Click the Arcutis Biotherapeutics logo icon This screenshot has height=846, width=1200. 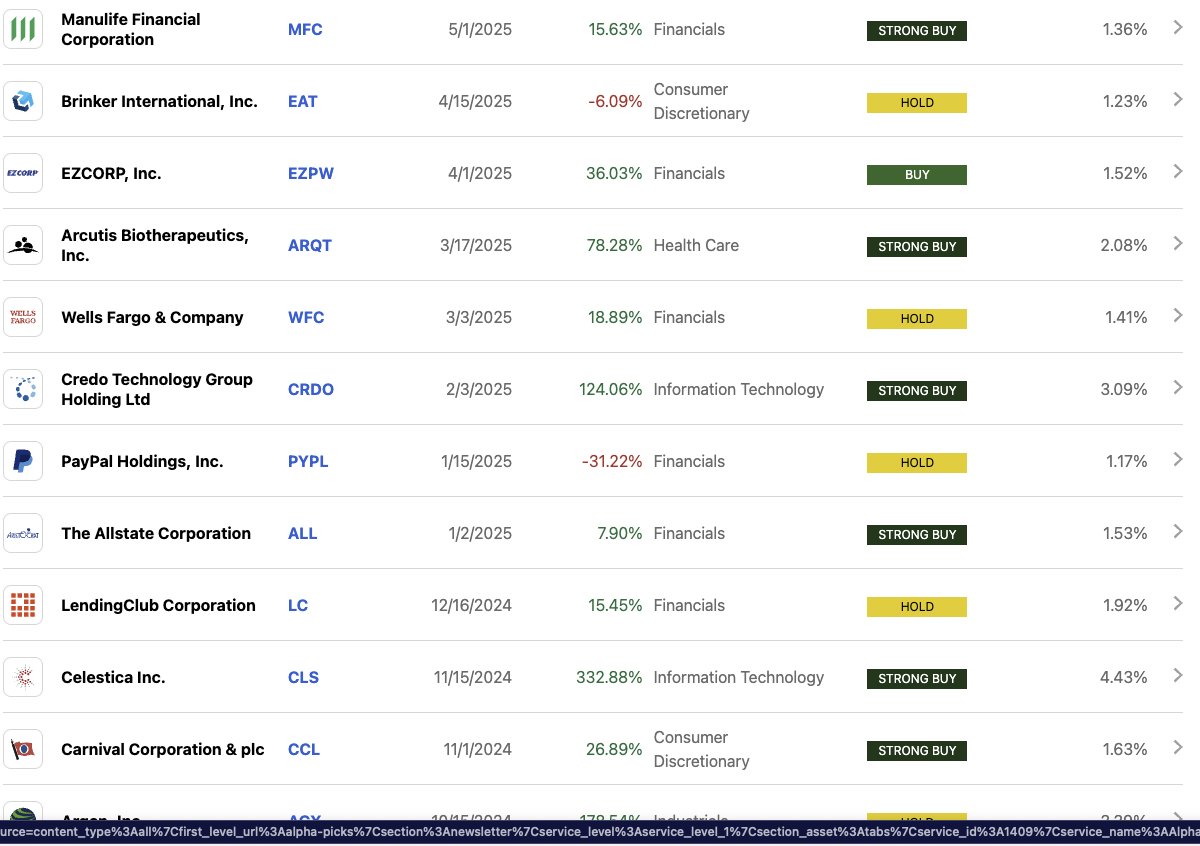tap(23, 245)
